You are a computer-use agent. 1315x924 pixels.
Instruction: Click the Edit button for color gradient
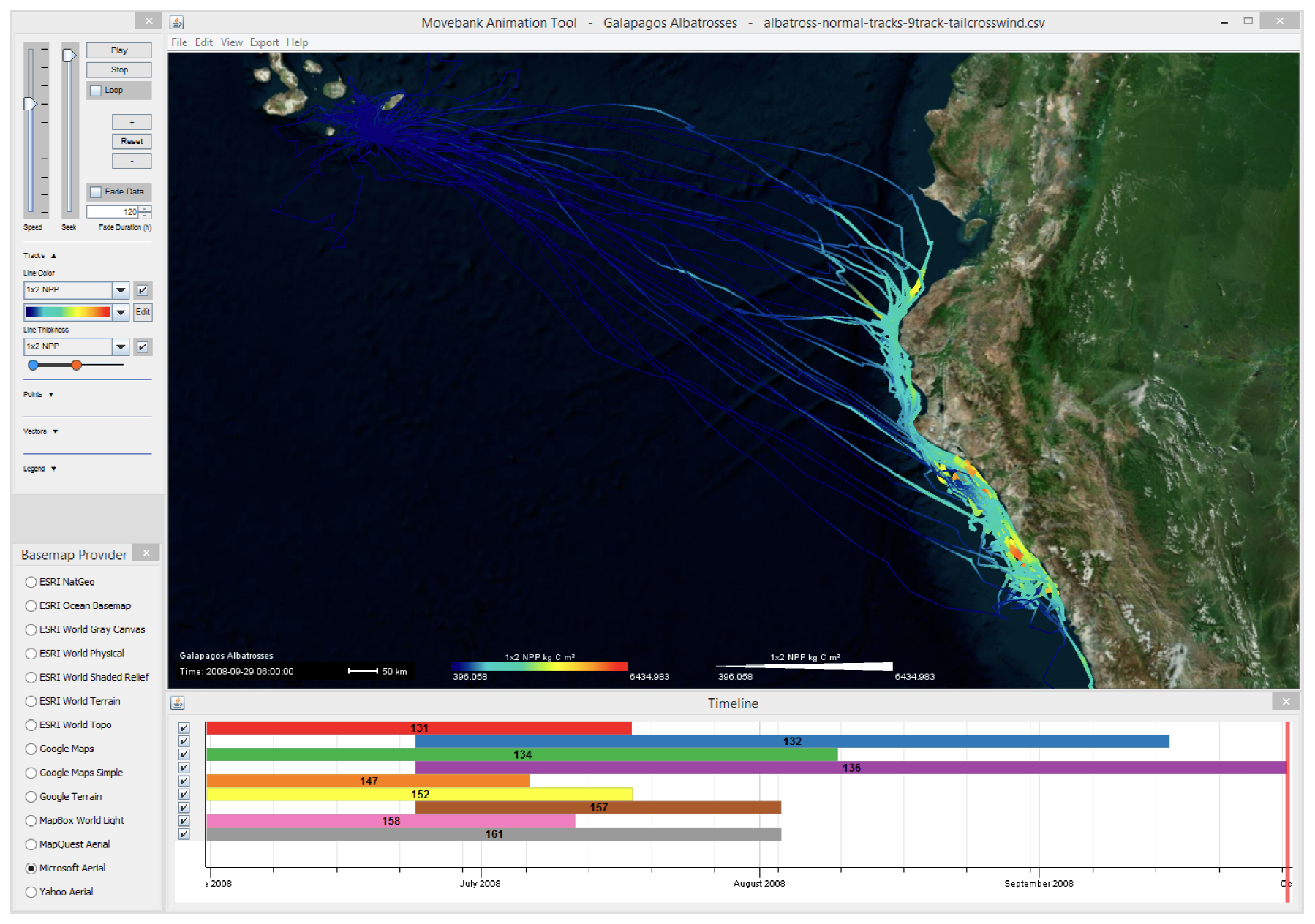click(143, 312)
